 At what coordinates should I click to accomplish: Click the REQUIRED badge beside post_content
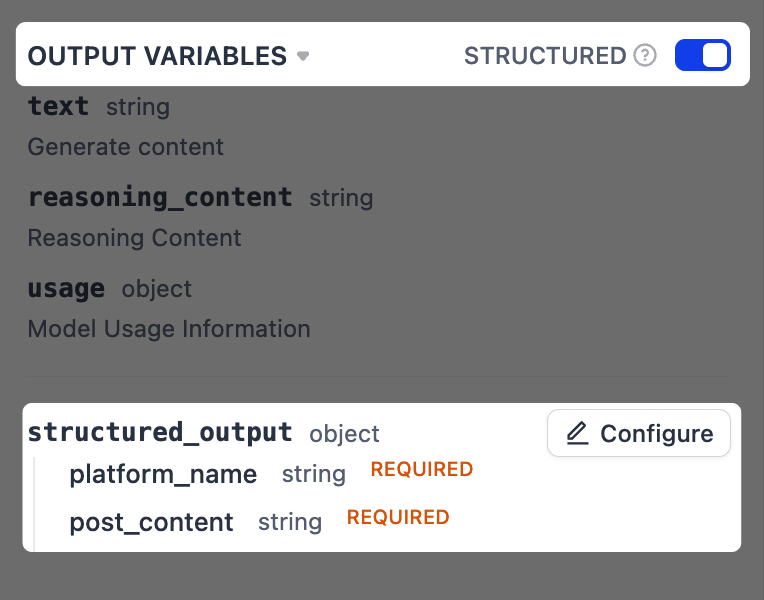click(x=398, y=517)
